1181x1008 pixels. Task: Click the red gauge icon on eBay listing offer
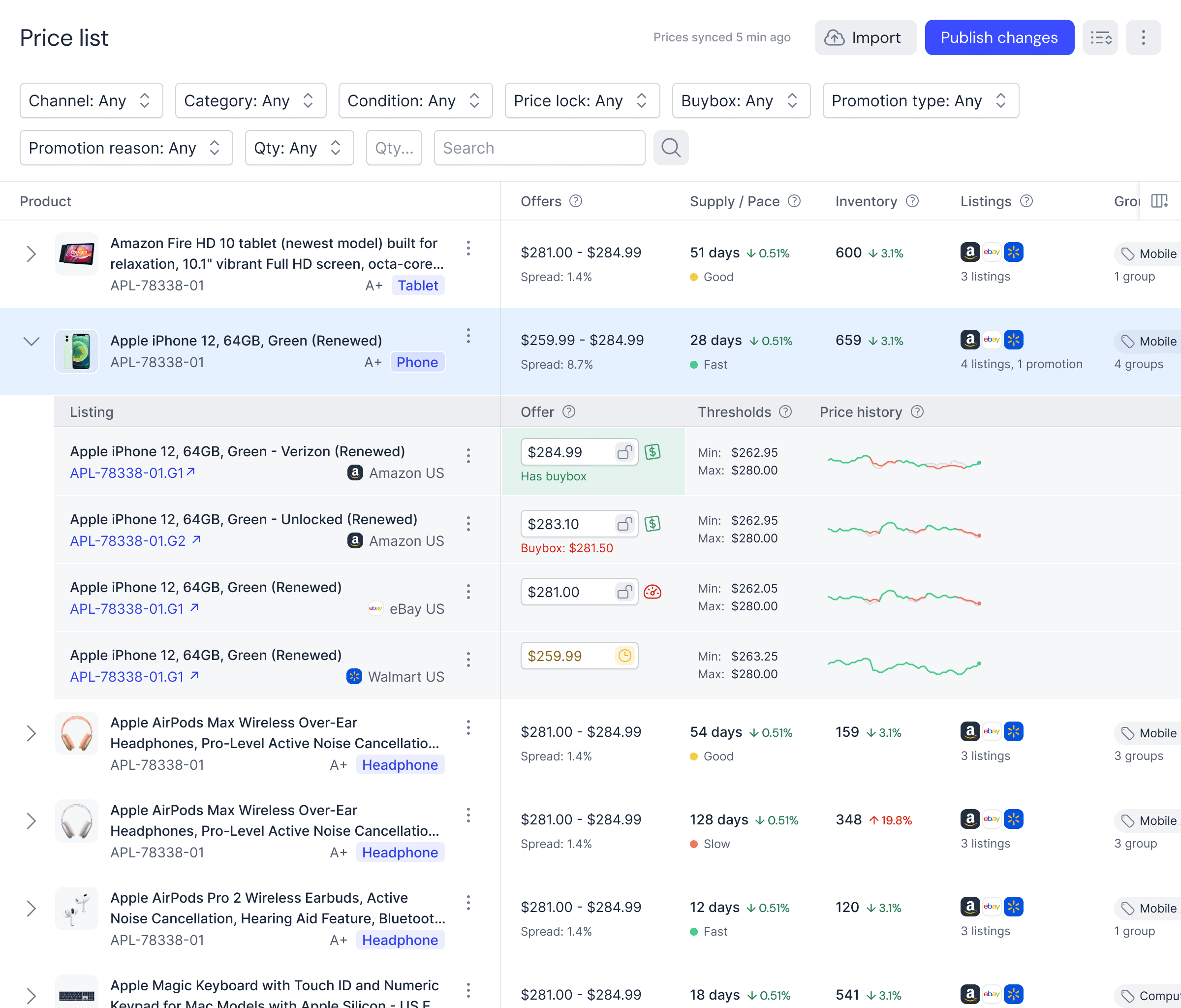click(x=652, y=592)
